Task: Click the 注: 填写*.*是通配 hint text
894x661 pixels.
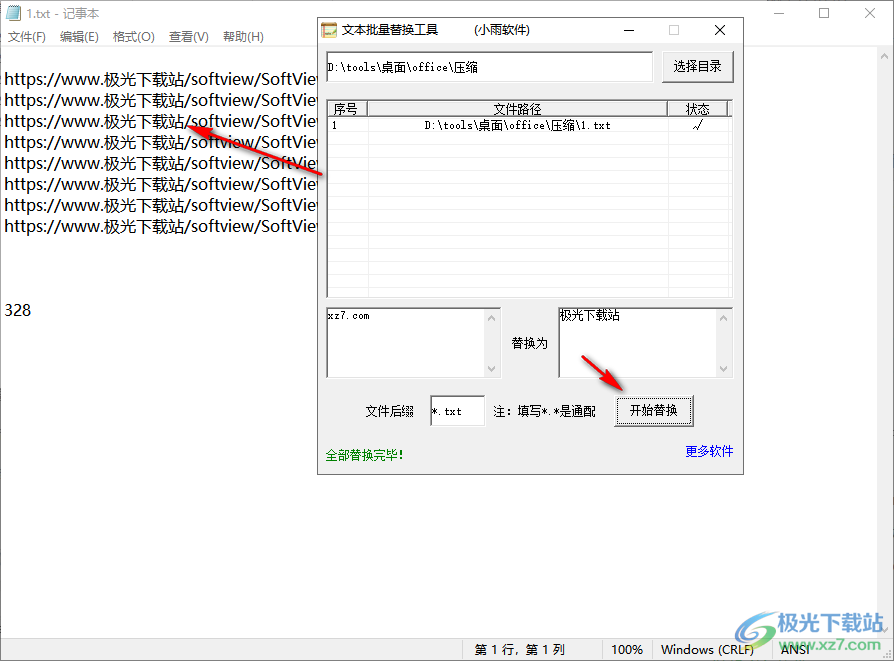Action: (544, 411)
